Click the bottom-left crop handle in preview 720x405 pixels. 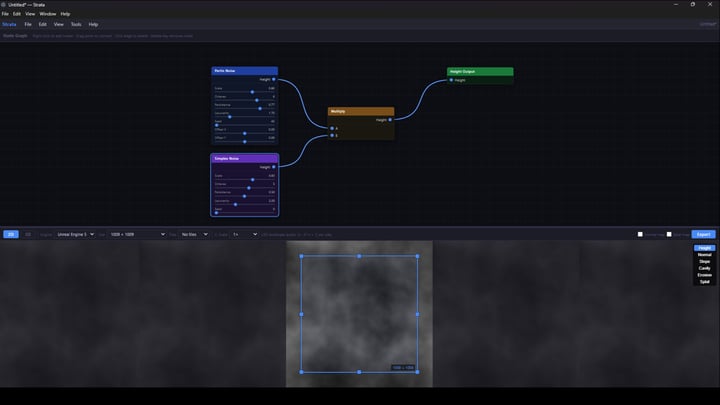coord(301,372)
